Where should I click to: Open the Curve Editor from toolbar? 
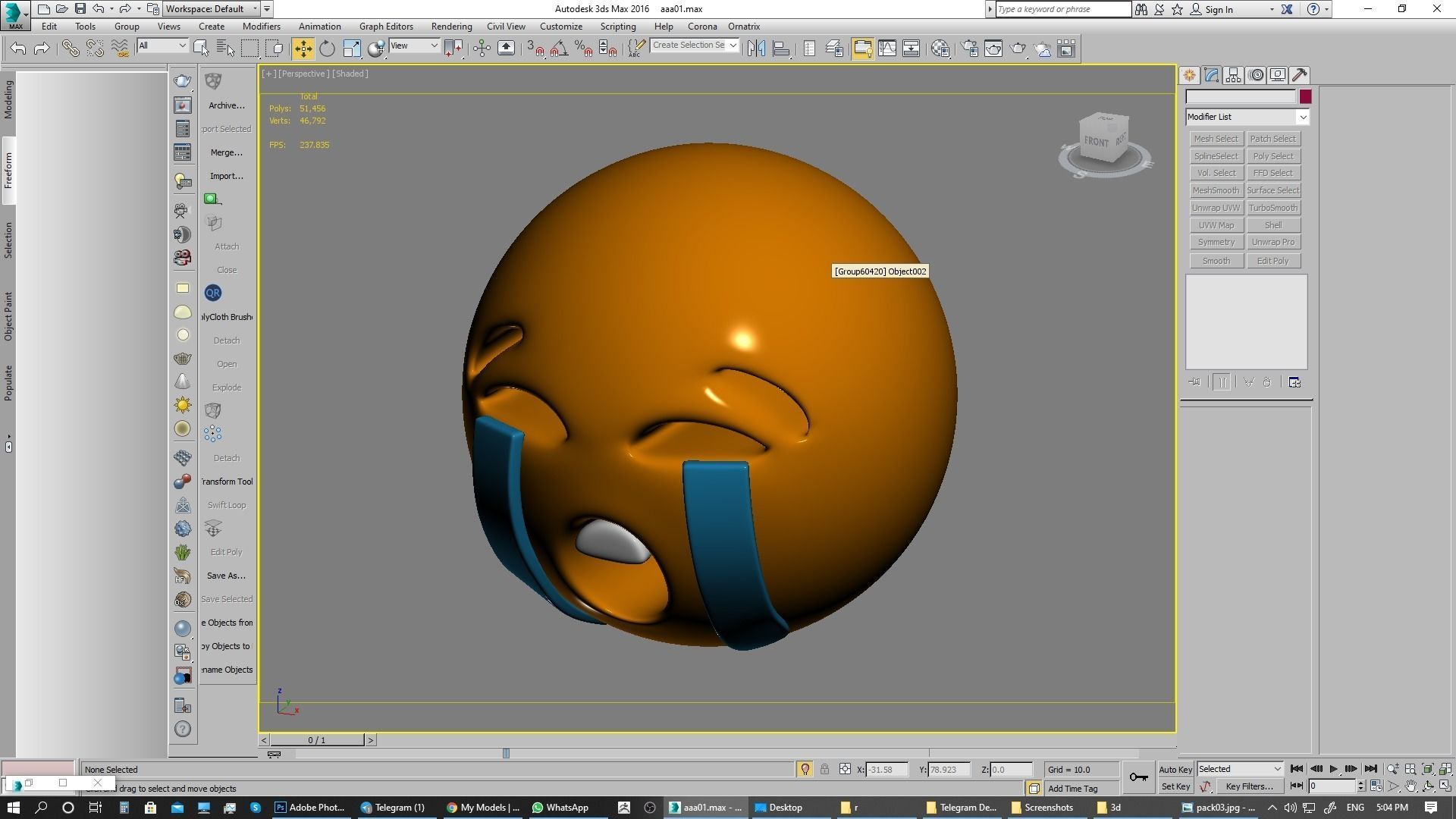(886, 49)
